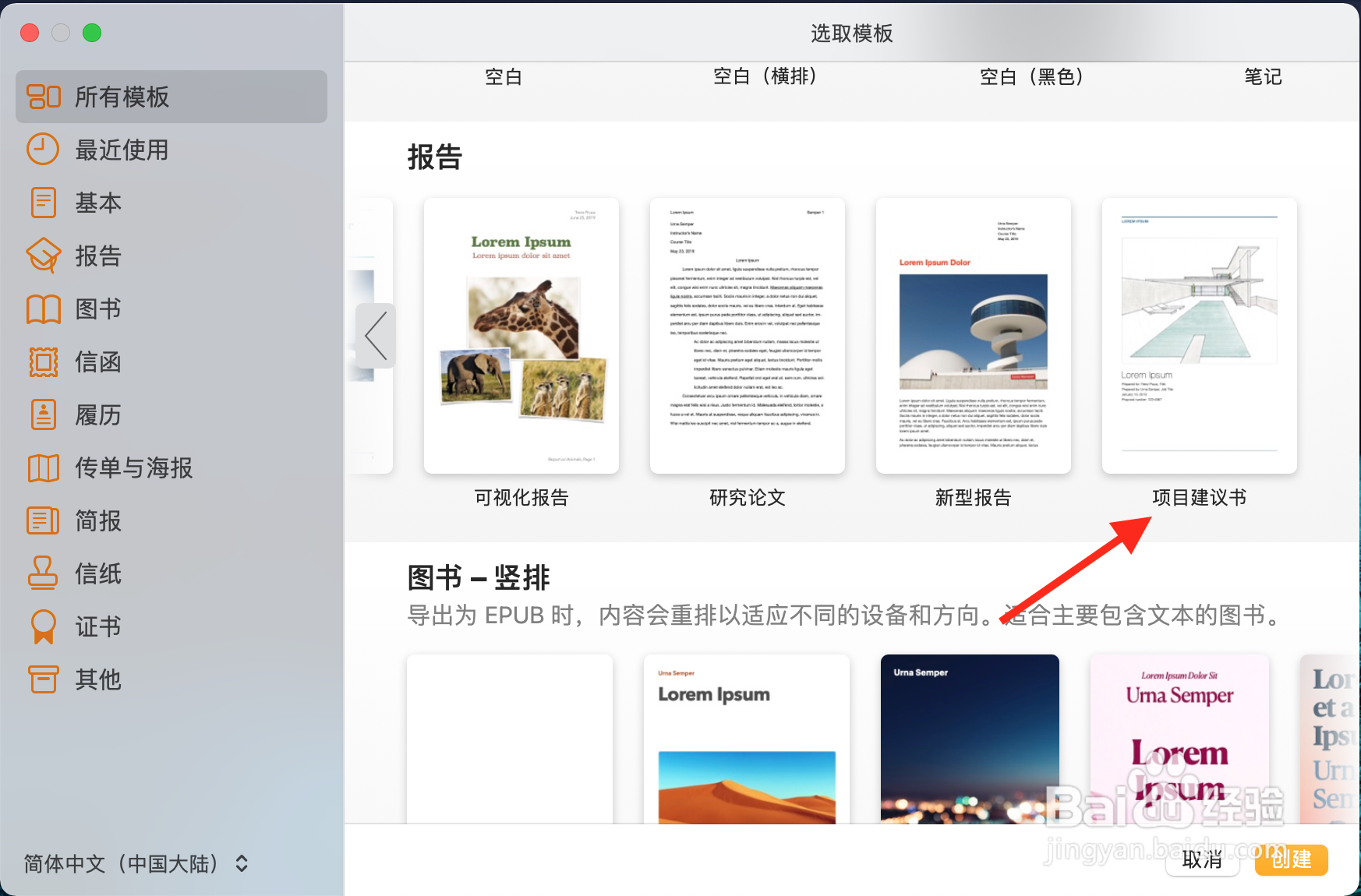The width and height of the screenshot is (1361, 896).
Task: Select the 项目建议书 template thumbnail
Action: pos(1198,335)
